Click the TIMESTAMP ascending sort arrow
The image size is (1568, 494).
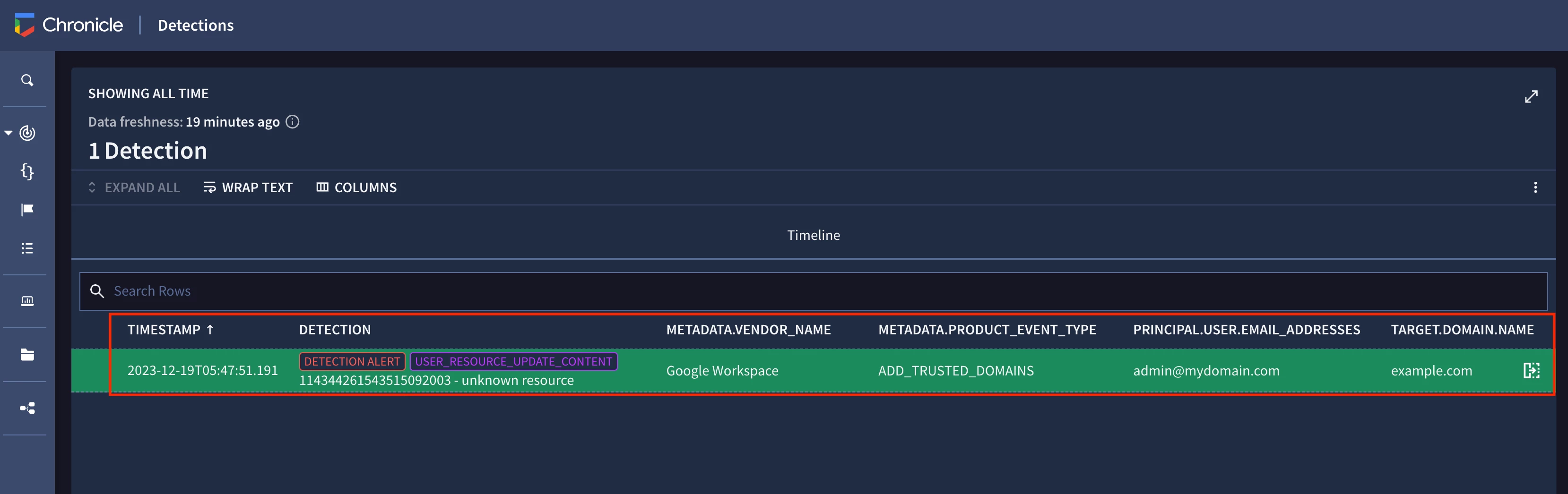point(210,330)
